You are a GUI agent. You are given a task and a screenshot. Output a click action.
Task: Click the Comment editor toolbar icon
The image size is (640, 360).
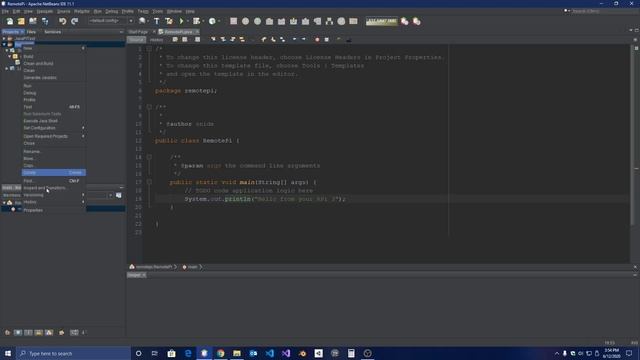(338, 40)
